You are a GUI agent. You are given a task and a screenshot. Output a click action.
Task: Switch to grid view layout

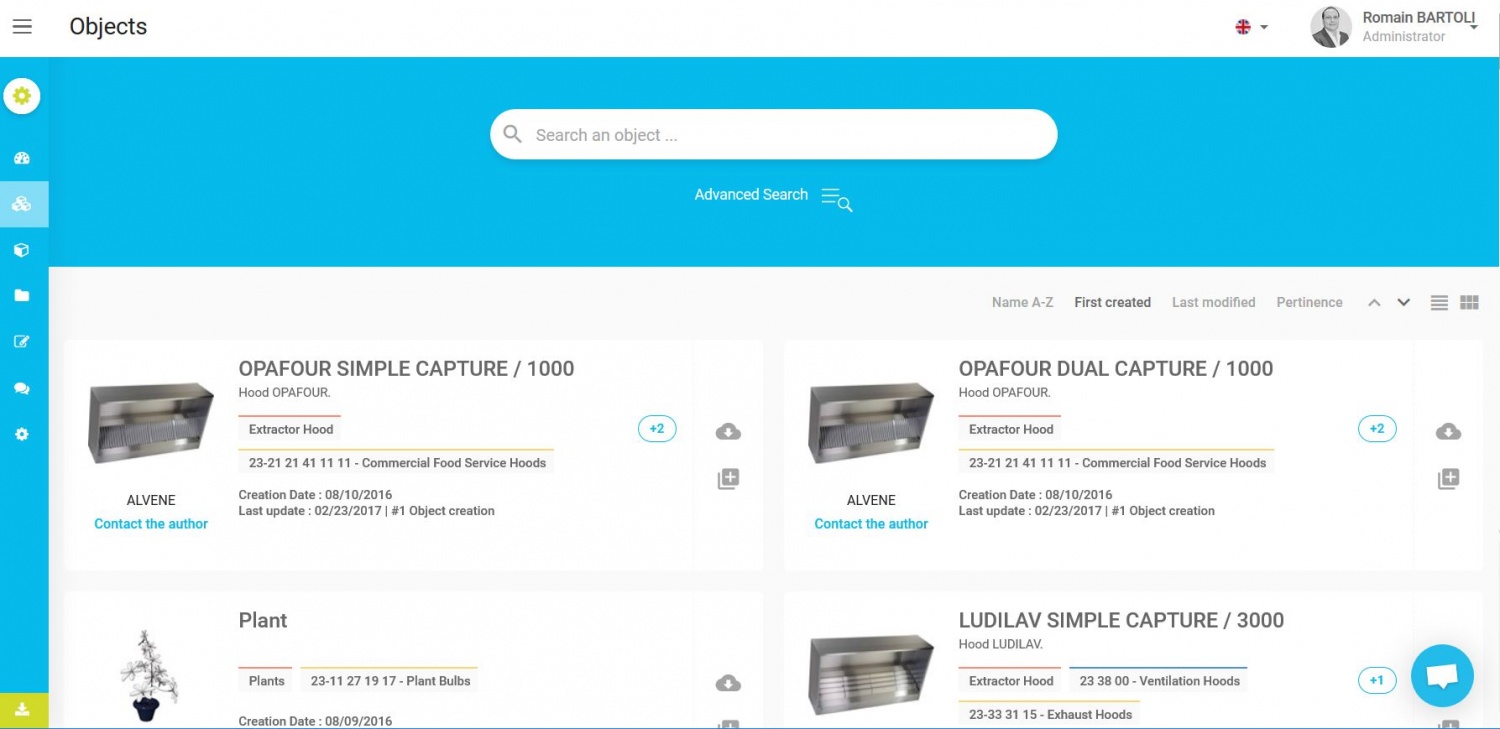[x=1469, y=303]
